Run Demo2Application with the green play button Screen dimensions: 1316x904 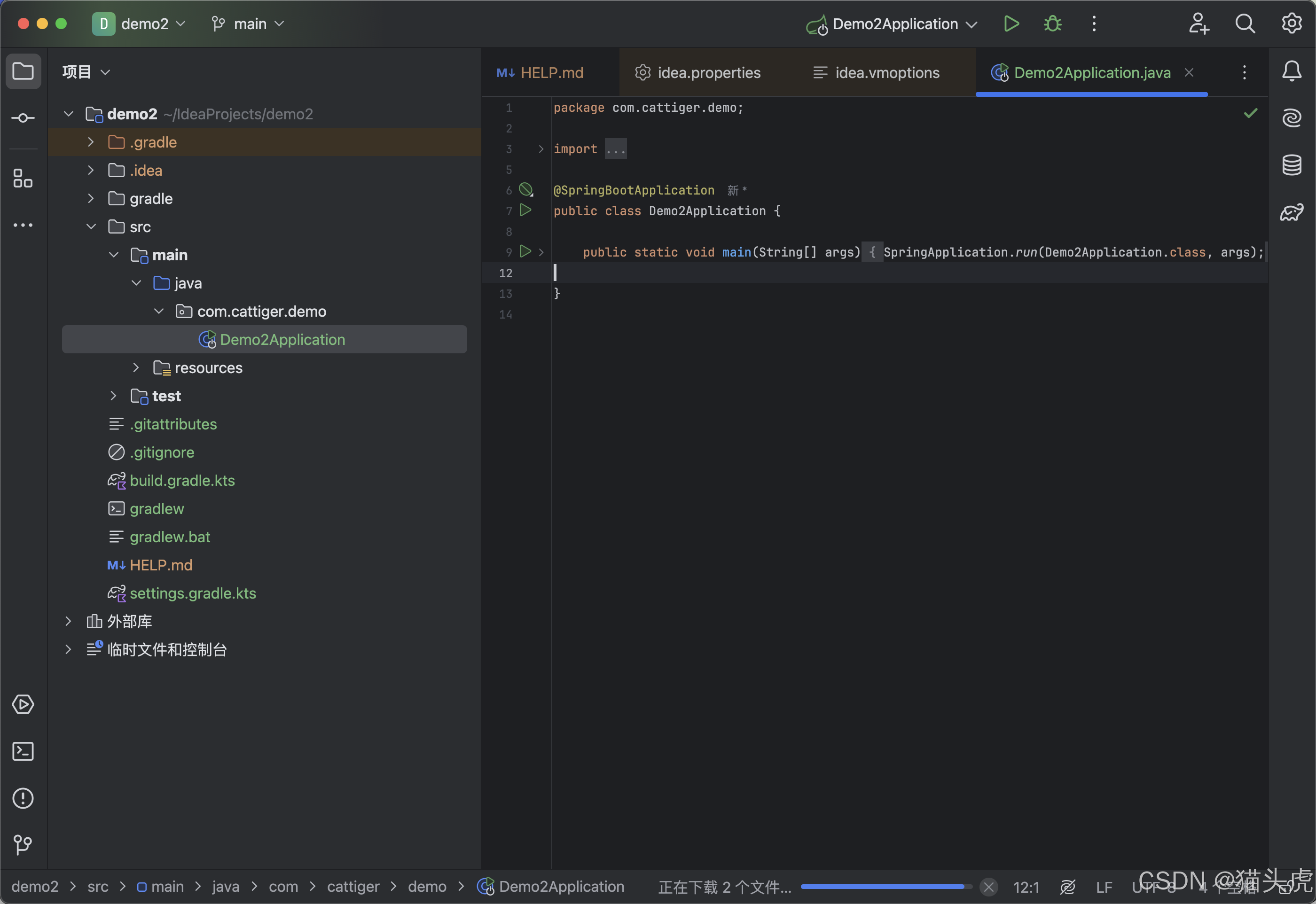(1011, 24)
